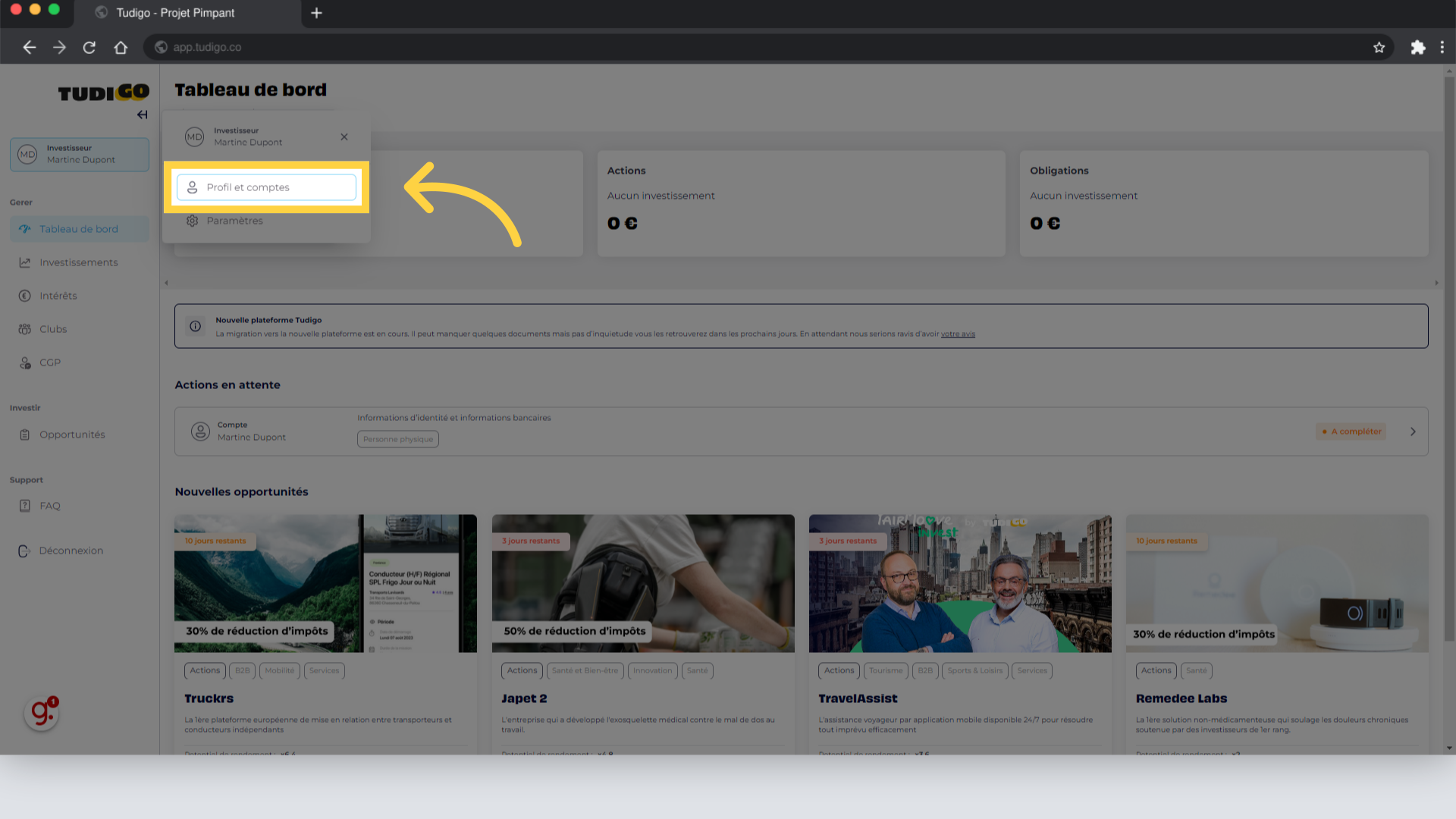The image size is (1456, 819).
Task: Advance the cards carousel with the right arrow
Action: [1436, 283]
